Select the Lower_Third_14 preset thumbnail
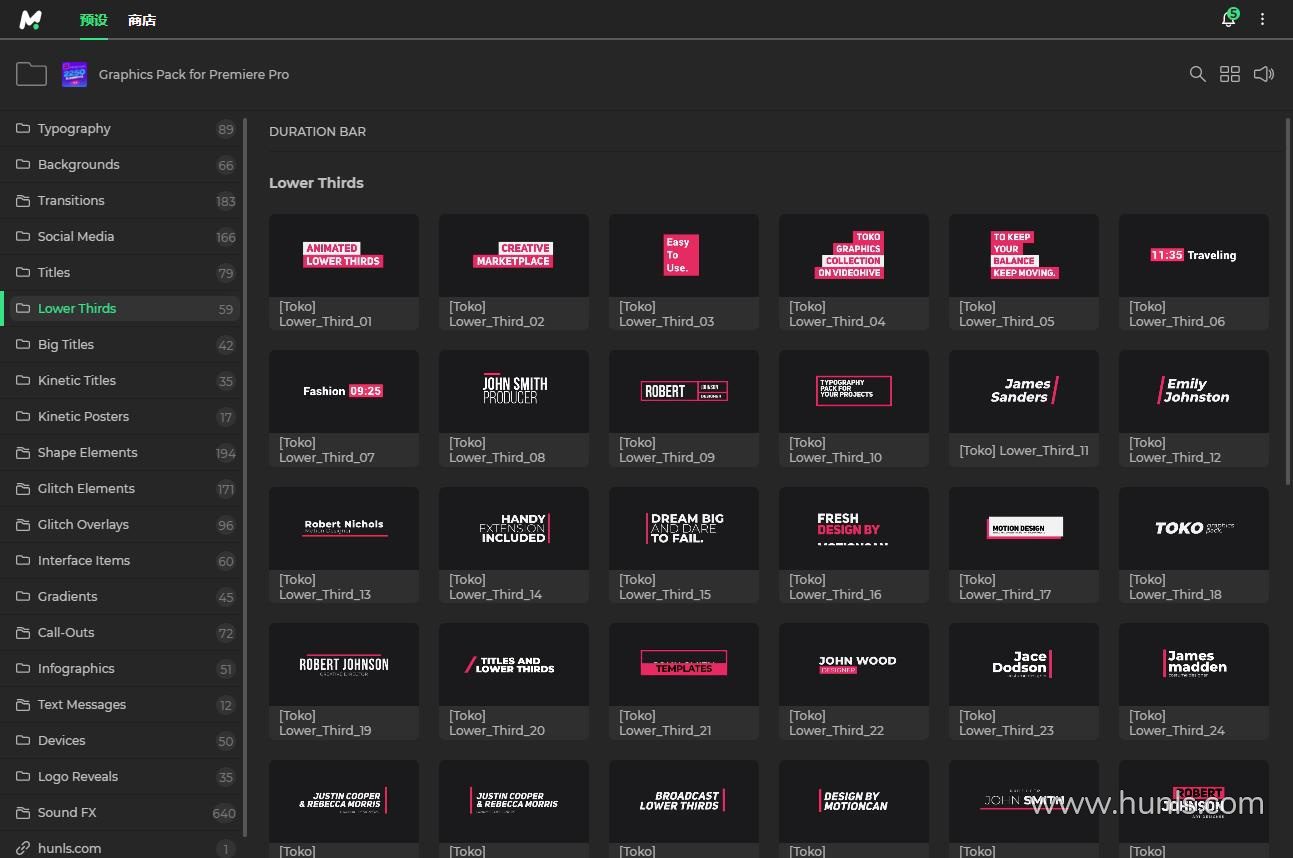The image size is (1293, 858). pos(514,545)
